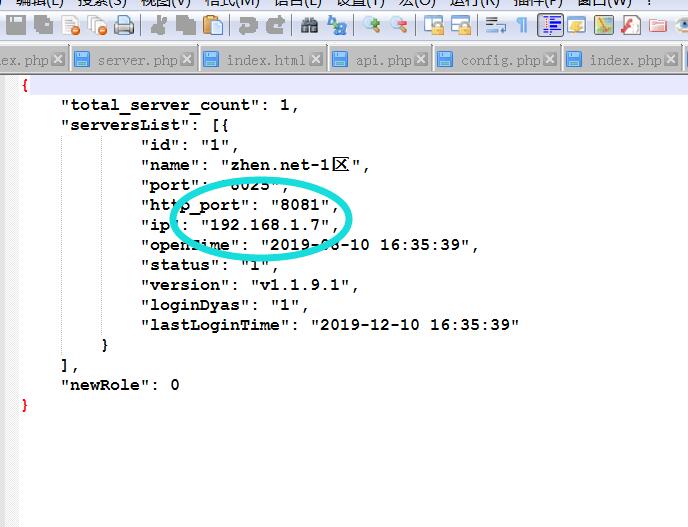Print the current document
This screenshot has height=527, width=688.
pyautogui.click(x=123, y=25)
